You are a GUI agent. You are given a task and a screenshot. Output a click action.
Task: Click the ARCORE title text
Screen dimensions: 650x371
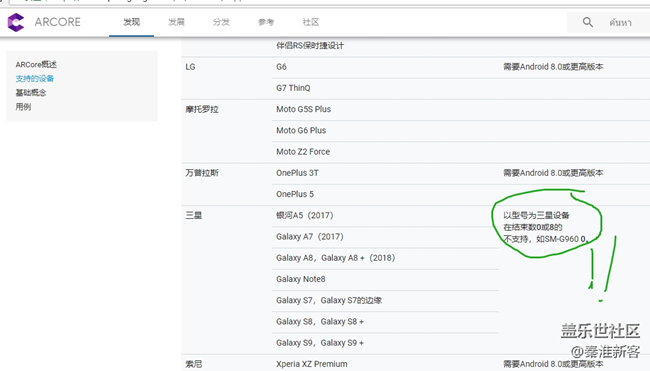[58, 22]
